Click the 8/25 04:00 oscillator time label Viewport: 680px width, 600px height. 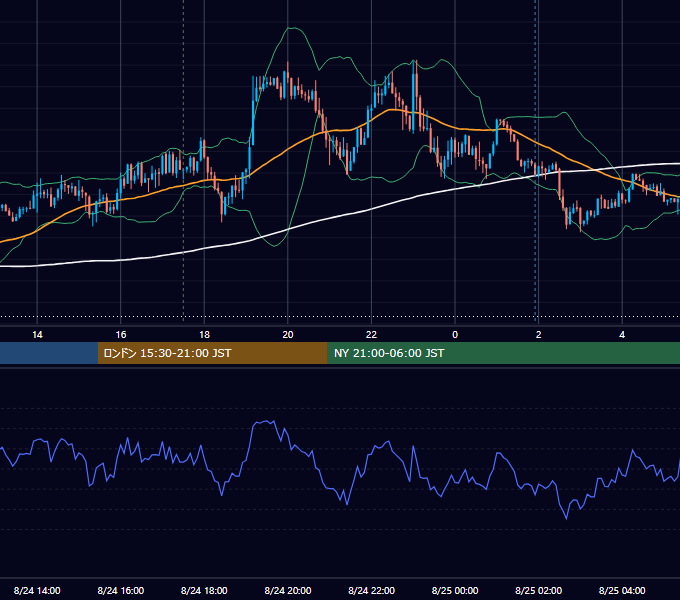click(622, 590)
